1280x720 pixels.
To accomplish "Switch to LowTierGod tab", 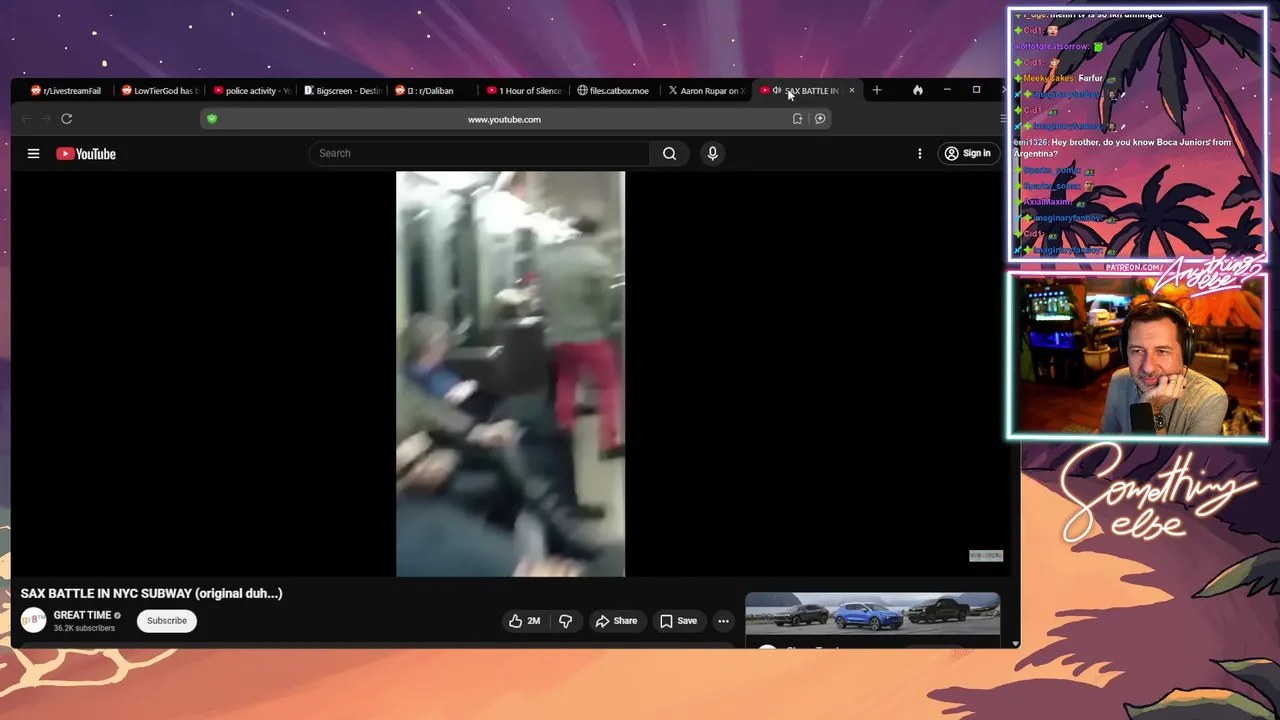I will point(160,90).
